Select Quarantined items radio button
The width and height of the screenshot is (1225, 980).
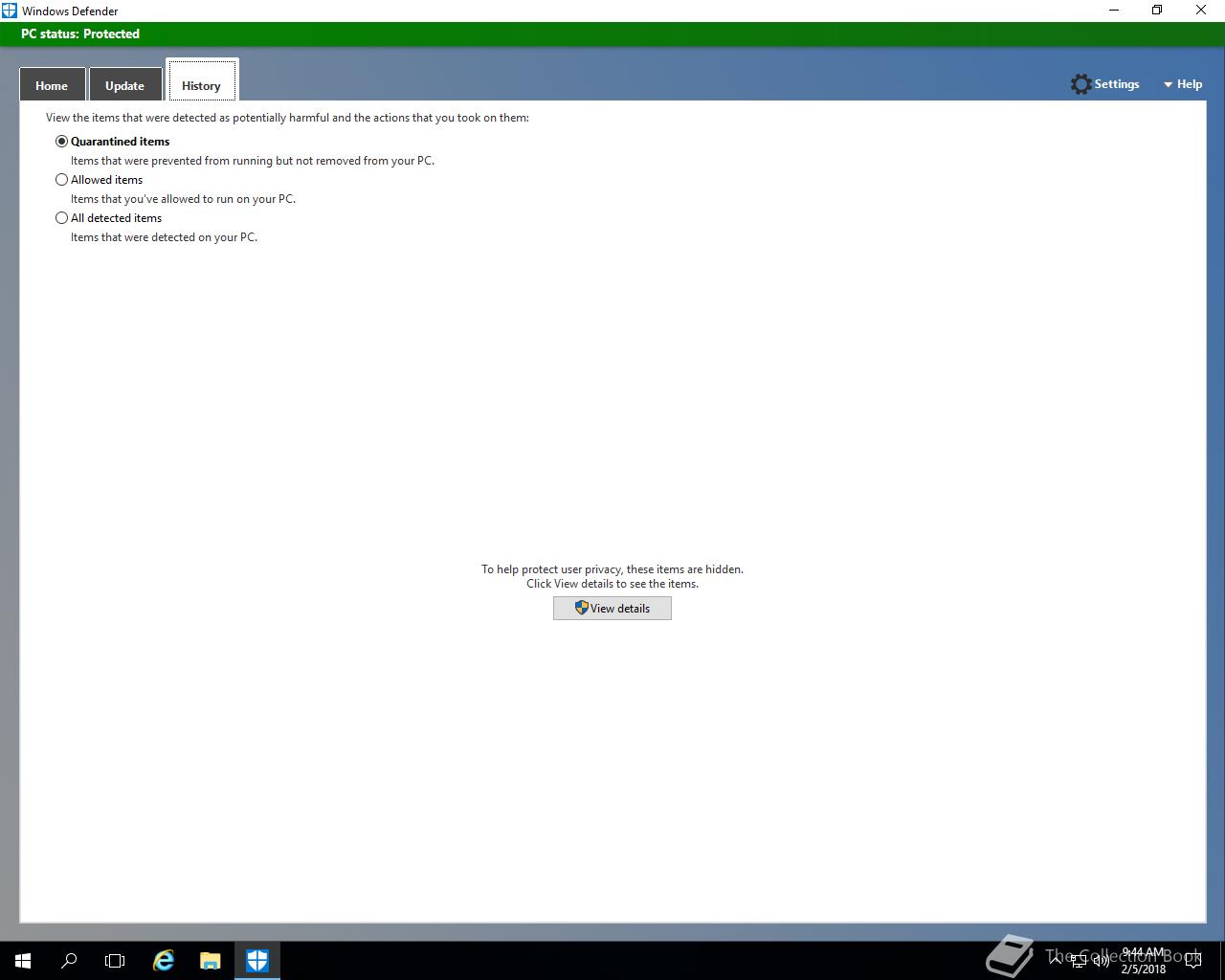(x=61, y=142)
